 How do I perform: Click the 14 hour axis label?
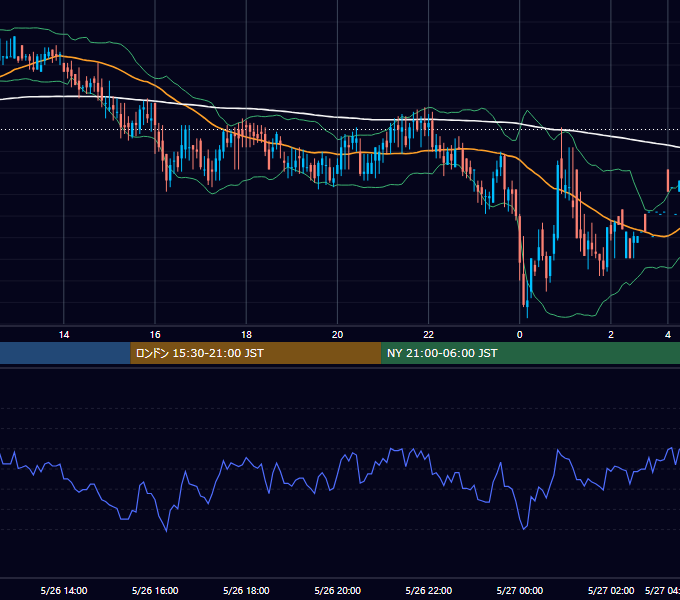coord(64,335)
